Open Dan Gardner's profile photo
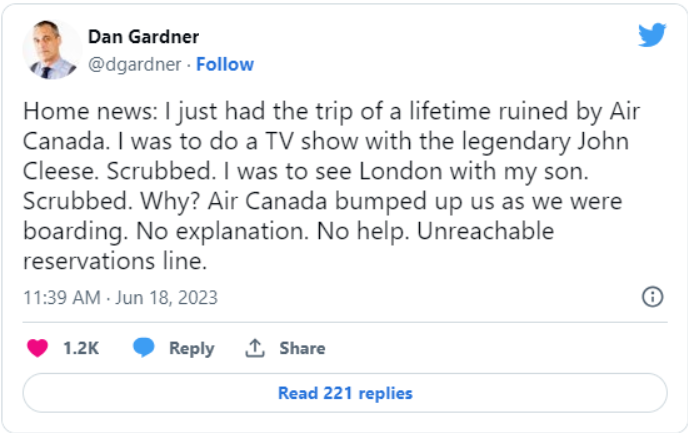Screen dimensions: 688x433 pyautogui.click(x=52, y=50)
